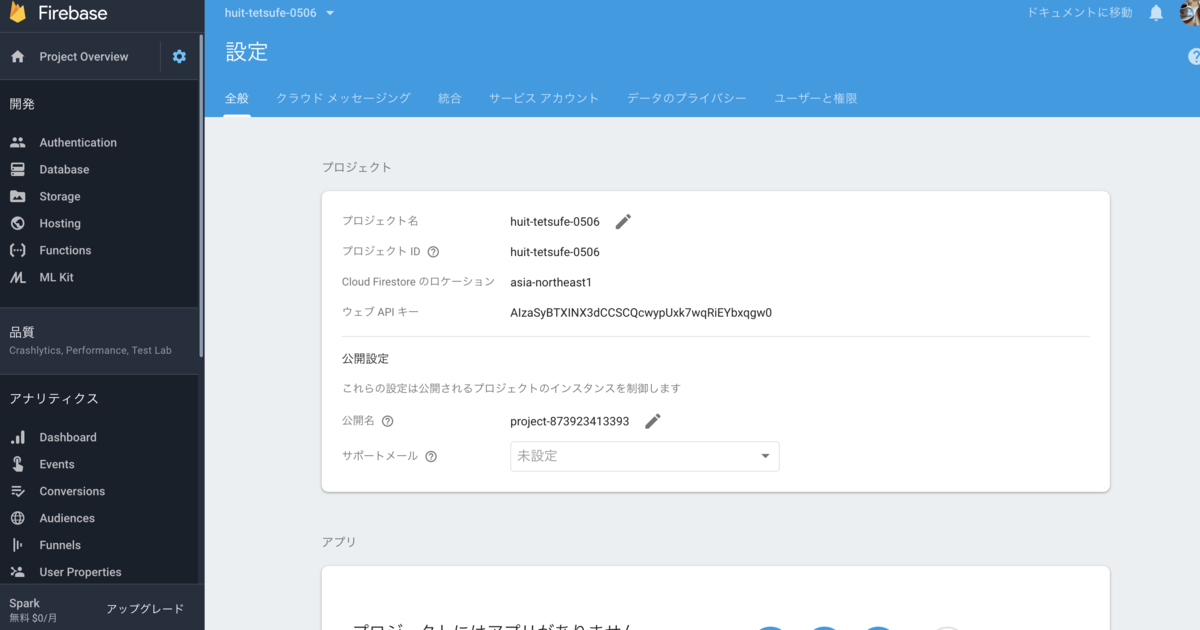The image size is (1200, 630).
Task: Click the Storage image icon
Action: [x=17, y=197]
